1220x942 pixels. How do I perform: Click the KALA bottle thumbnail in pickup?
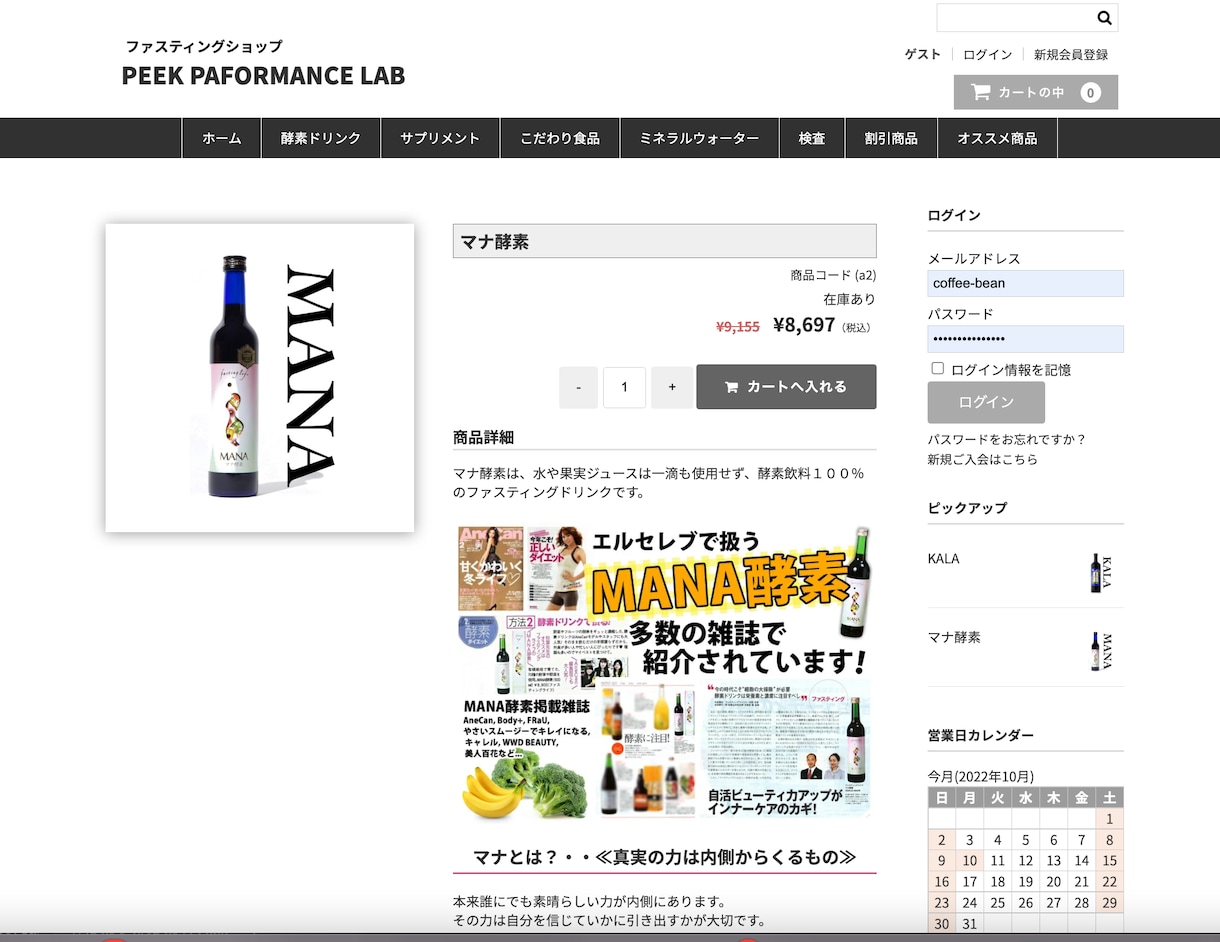pyautogui.click(x=1102, y=572)
